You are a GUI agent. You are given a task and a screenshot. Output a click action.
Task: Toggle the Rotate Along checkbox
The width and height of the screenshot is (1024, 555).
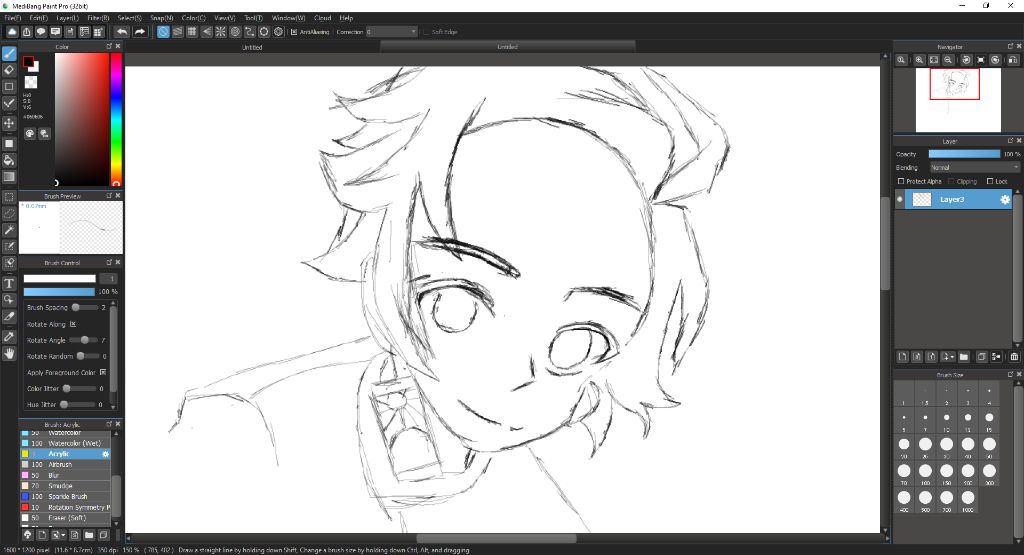click(73, 324)
